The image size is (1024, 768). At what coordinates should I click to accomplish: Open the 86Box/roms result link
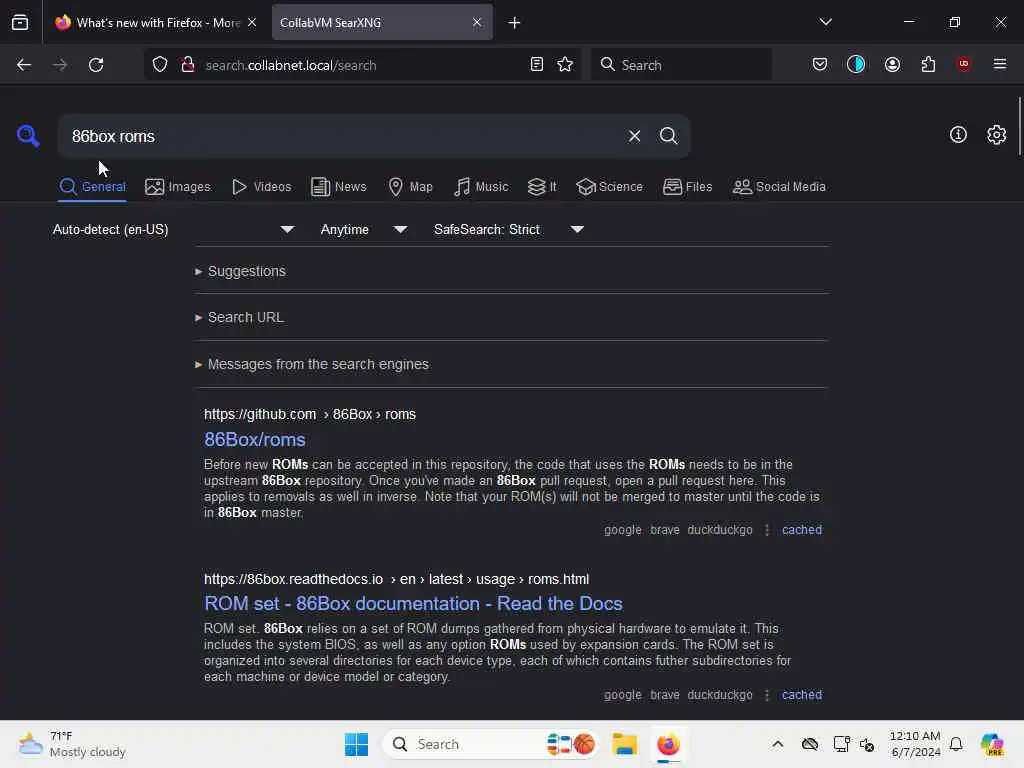(x=255, y=440)
